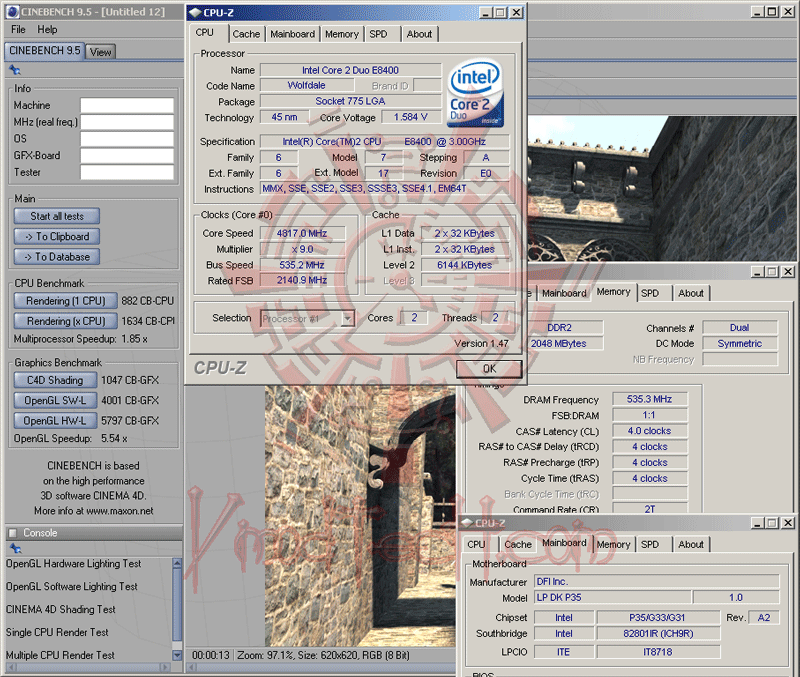Screen dimensions: 800x677
Task: Click the '2140.9 MHz' Rated FSB value
Action: [302, 280]
